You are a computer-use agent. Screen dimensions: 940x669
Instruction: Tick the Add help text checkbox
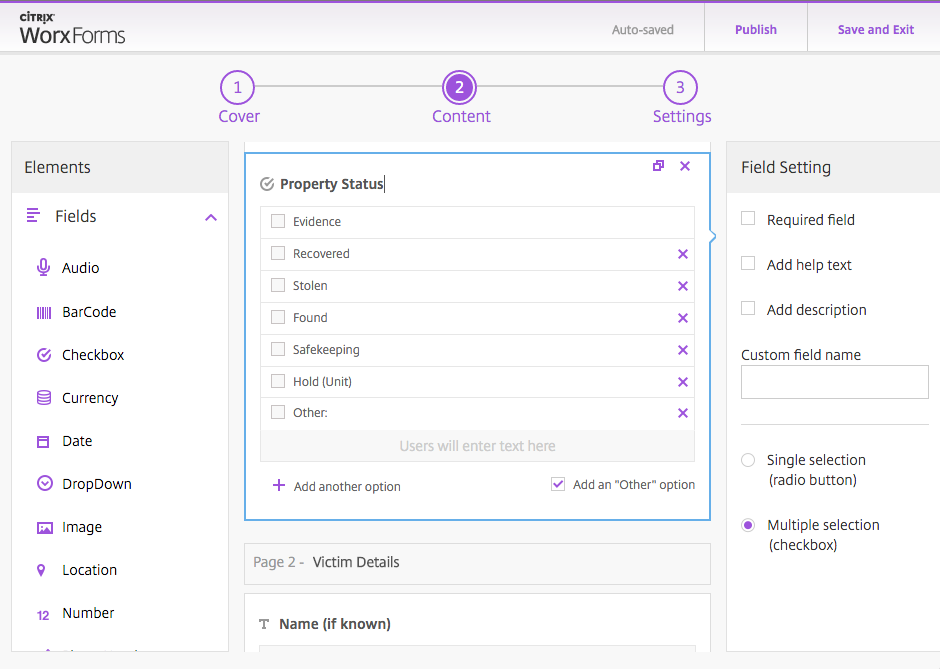click(748, 264)
